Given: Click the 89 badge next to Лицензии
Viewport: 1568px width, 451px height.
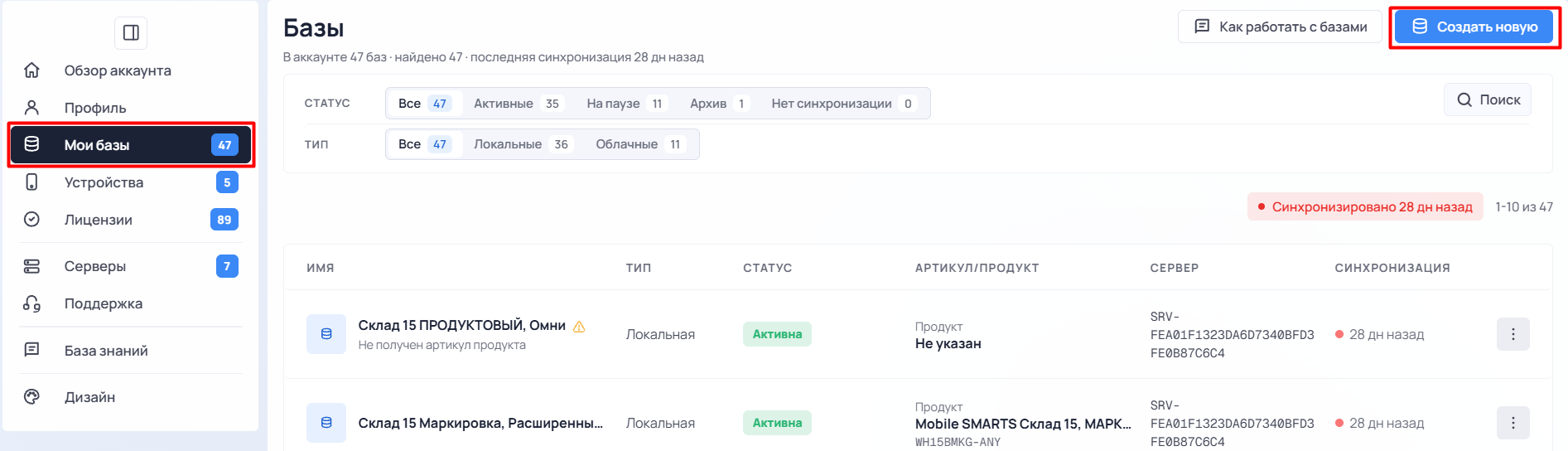Looking at the screenshot, I should coord(224,220).
